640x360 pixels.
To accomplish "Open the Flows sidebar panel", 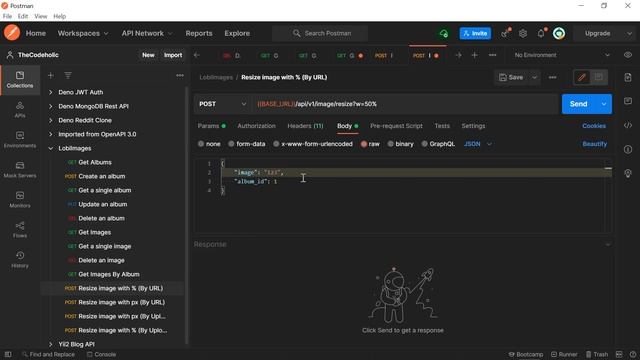I will tap(20, 230).
